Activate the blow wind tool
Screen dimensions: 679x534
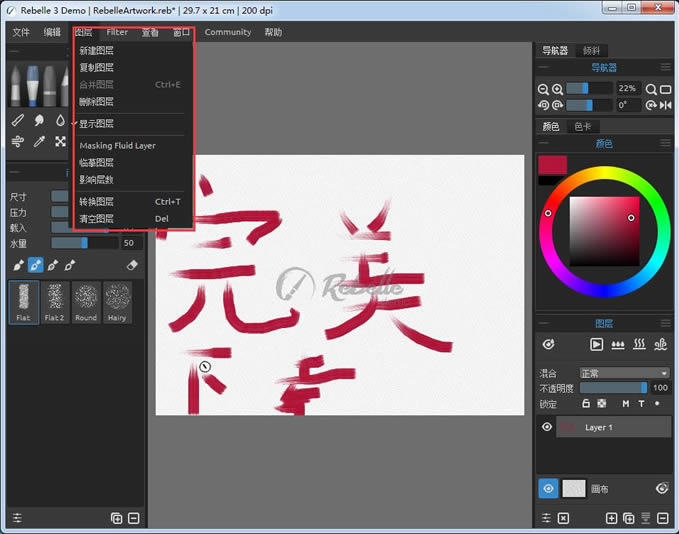tap(17, 141)
